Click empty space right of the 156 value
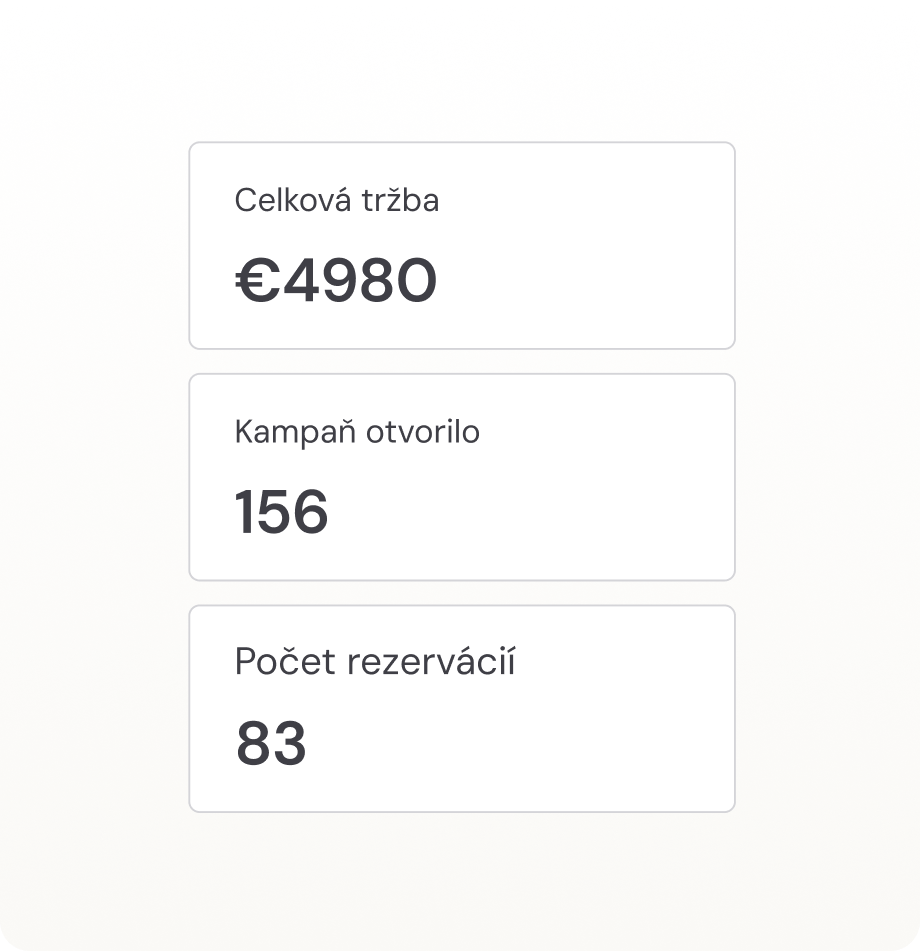Image resolution: width=920 pixels, height=951 pixels. click(530, 513)
